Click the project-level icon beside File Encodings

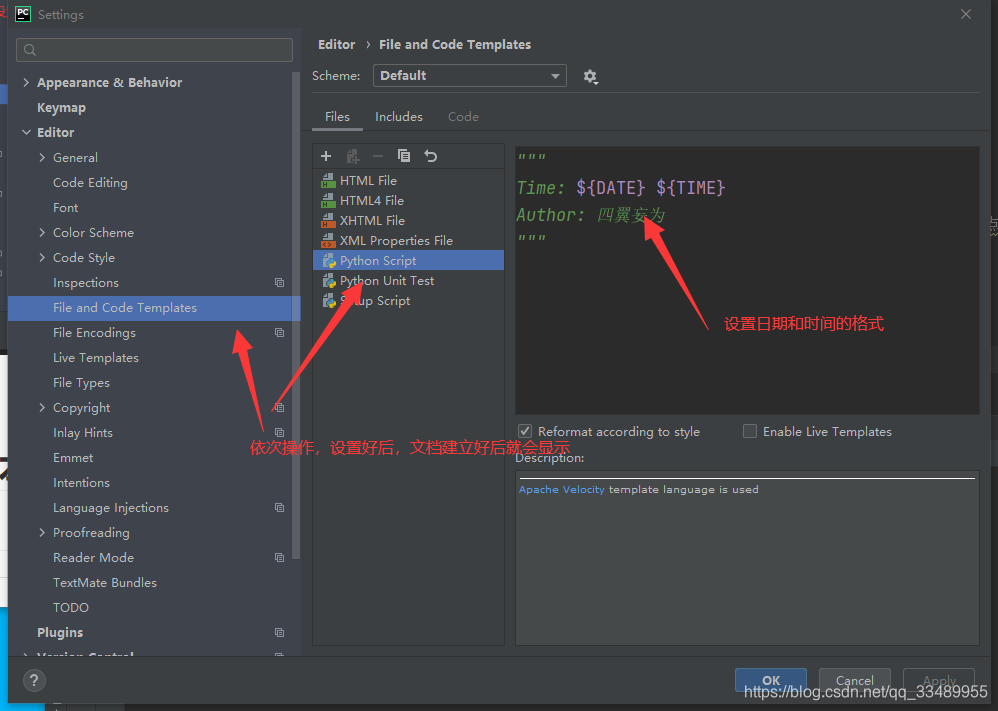coord(279,332)
